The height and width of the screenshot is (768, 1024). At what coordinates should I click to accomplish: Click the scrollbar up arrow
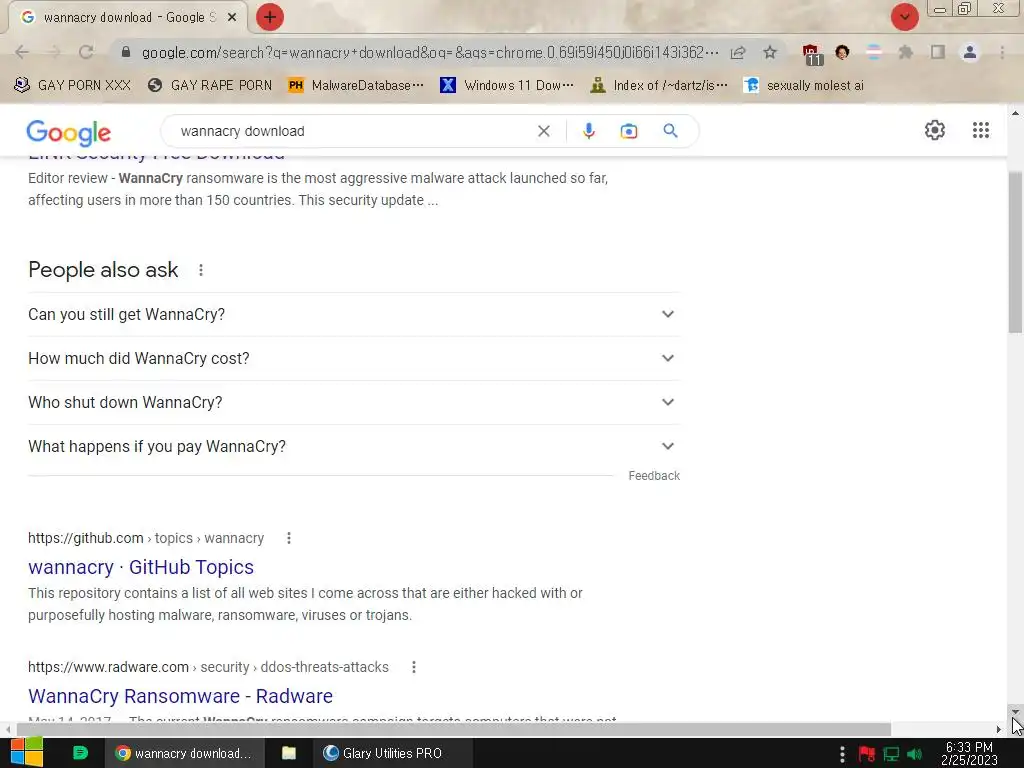(1016, 114)
